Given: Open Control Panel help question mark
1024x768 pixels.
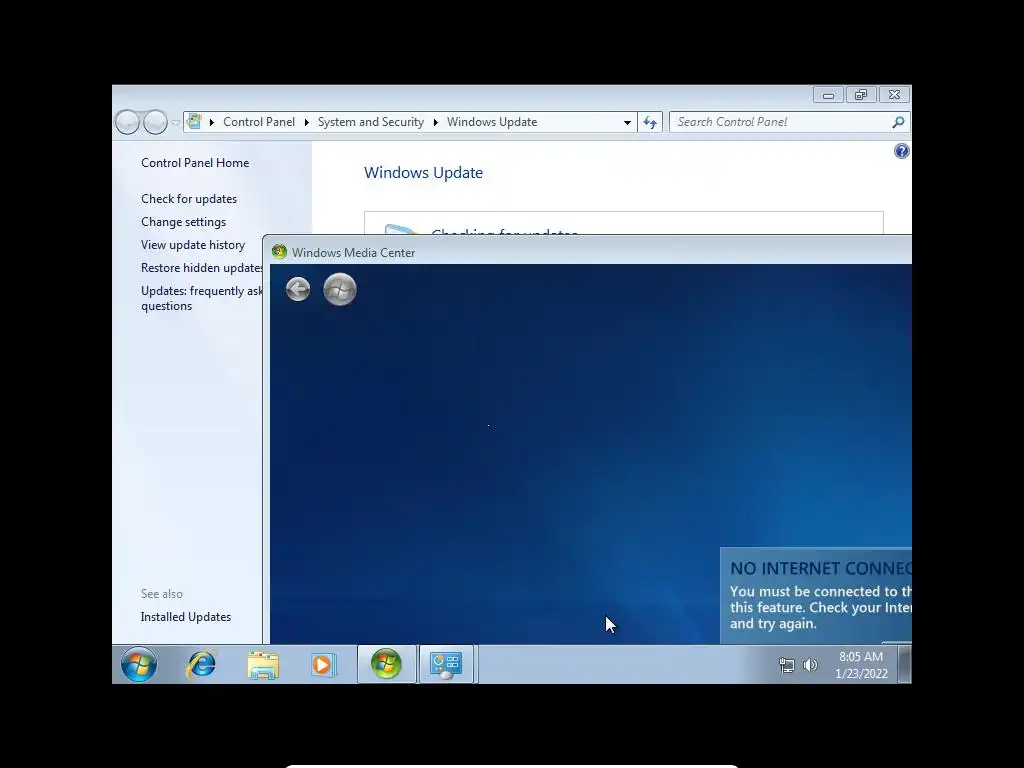Looking at the screenshot, I should pyautogui.click(x=901, y=152).
